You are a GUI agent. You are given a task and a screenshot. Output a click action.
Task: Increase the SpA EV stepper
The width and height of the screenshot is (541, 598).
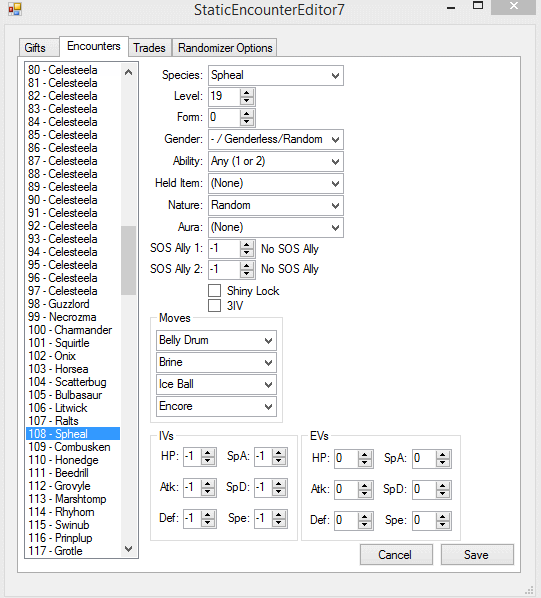[443, 455]
